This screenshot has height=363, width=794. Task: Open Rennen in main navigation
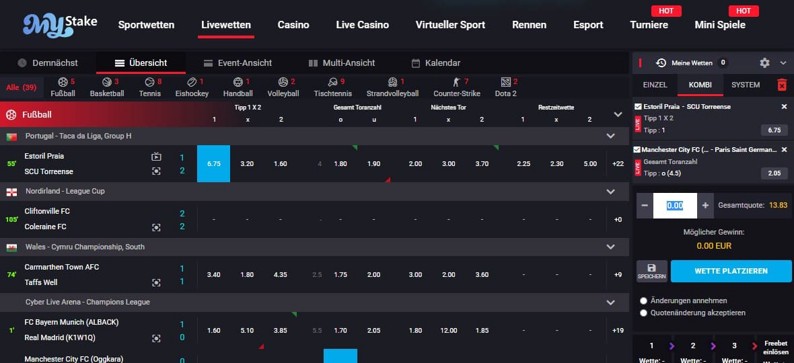point(529,25)
